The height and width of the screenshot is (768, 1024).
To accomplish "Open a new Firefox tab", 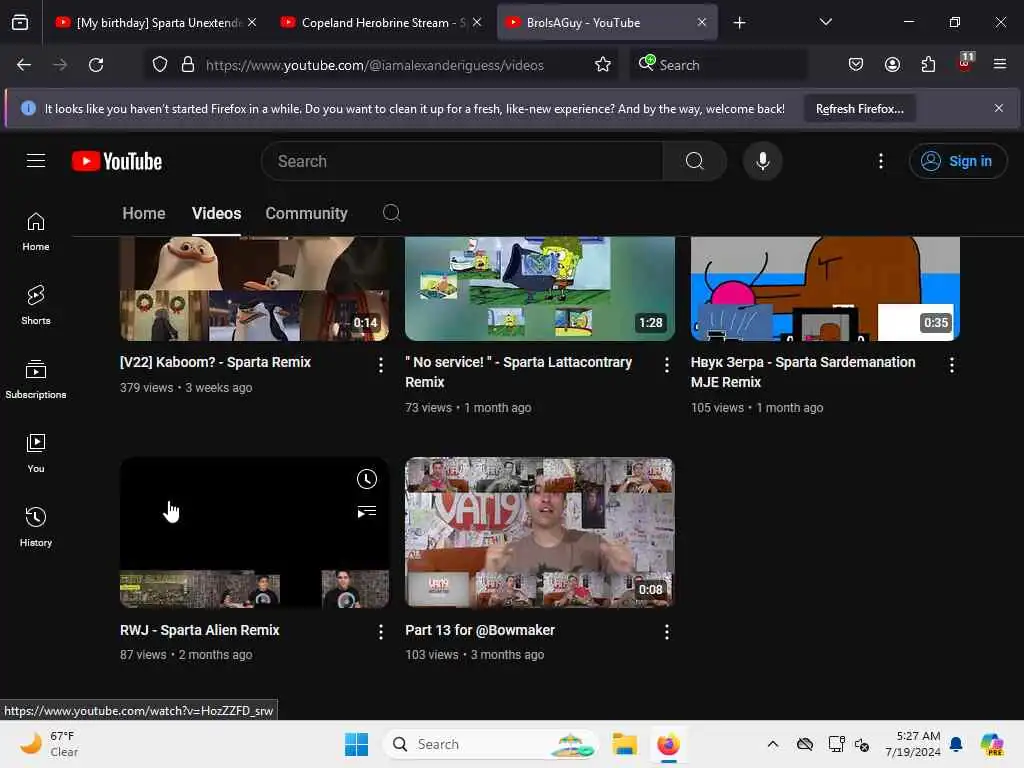I will tap(739, 22).
